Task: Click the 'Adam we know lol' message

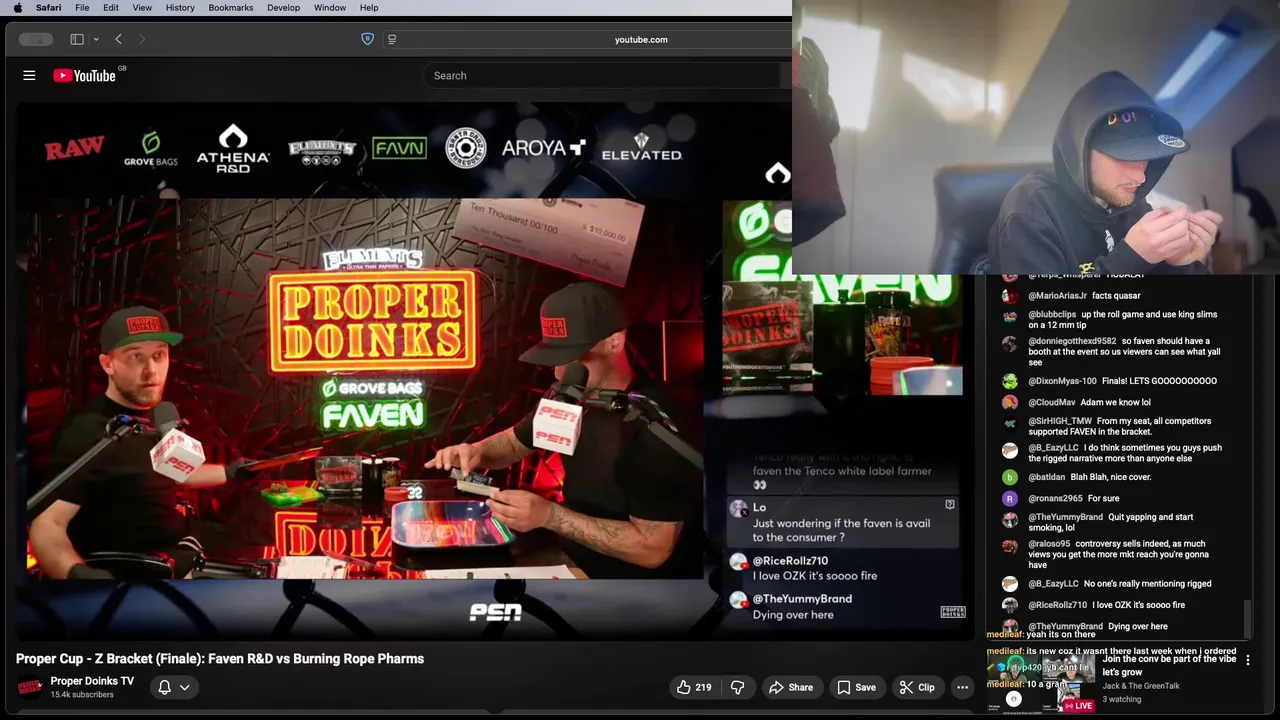Action: pos(1115,402)
